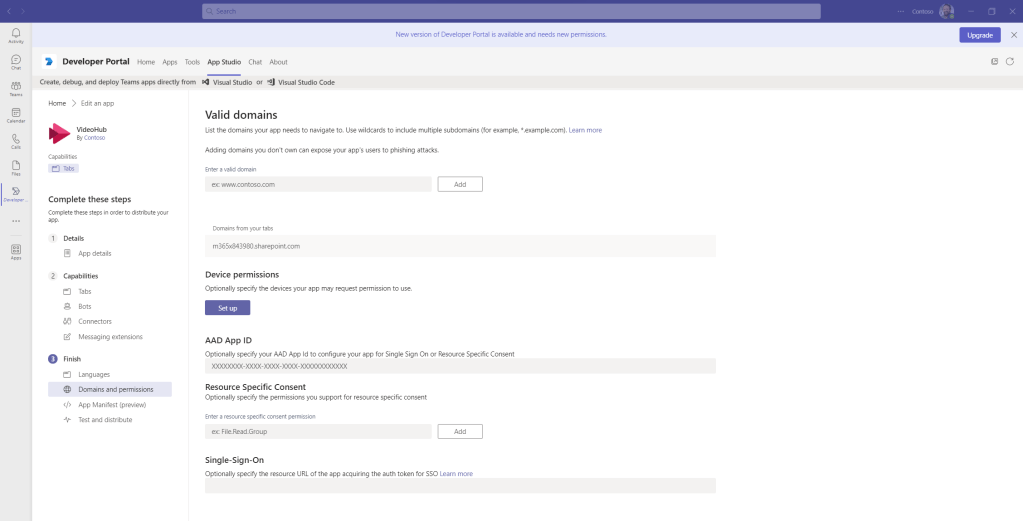Open the Apps store icon in the sidebar

point(16,250)
